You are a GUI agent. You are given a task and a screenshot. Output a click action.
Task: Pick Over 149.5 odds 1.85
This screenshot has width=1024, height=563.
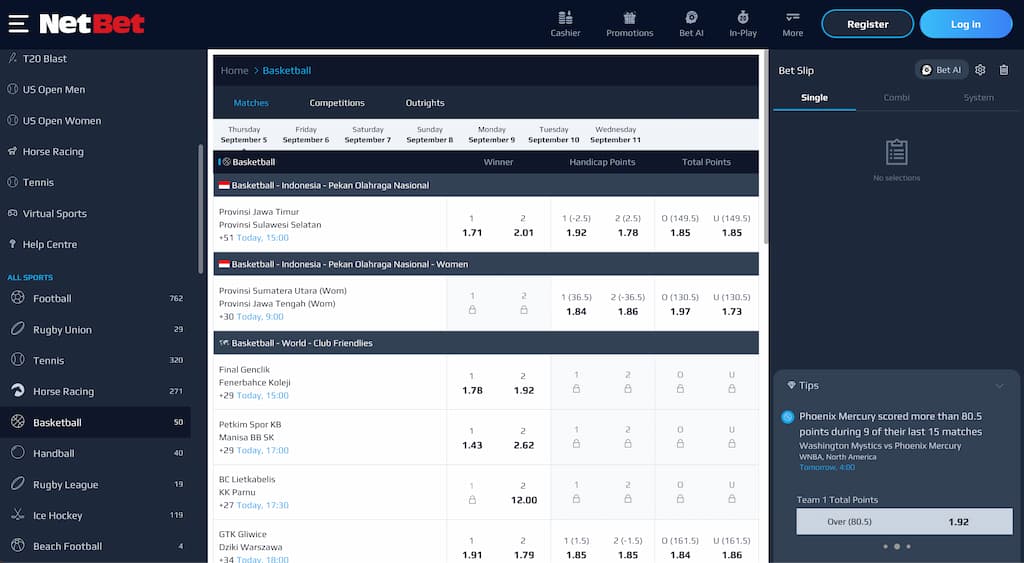point(680,225)
